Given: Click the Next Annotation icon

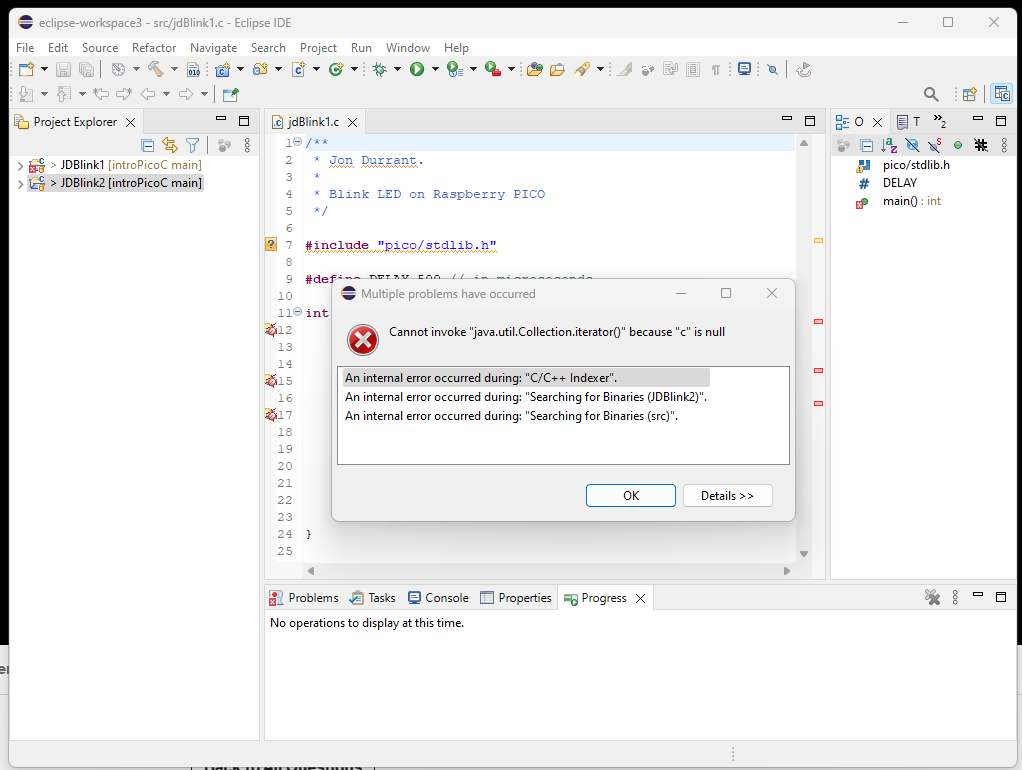Looking at the screenshot, I should [25, 94].
